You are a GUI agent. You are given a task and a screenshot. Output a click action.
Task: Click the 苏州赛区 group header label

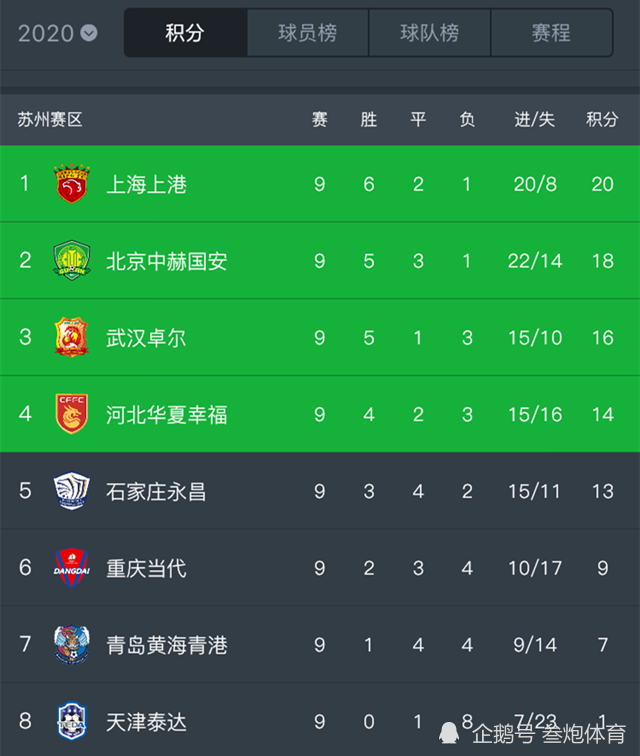tap(50, 120)
